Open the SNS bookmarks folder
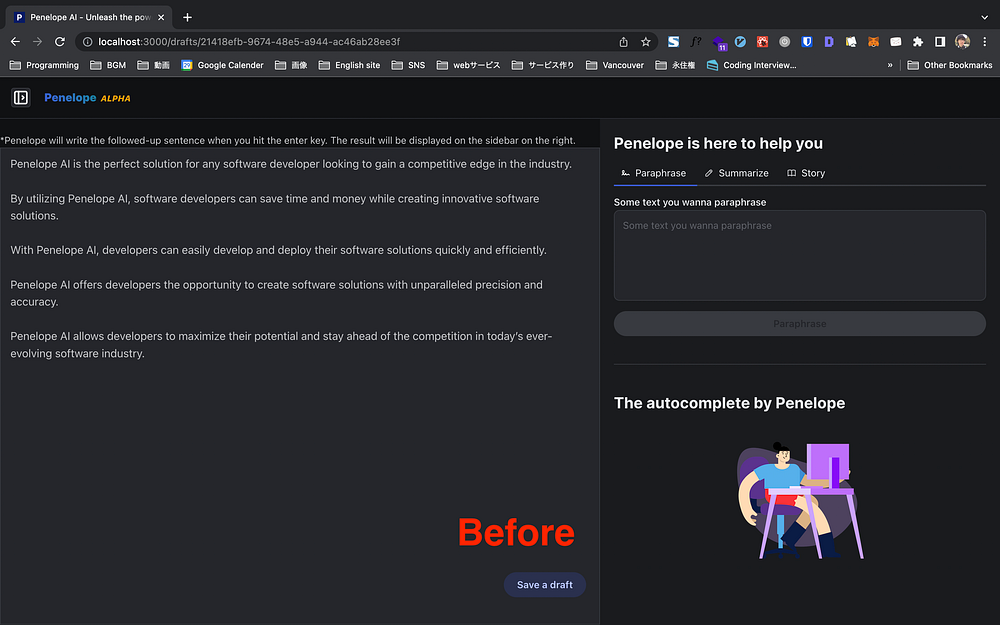 (408, 65)
